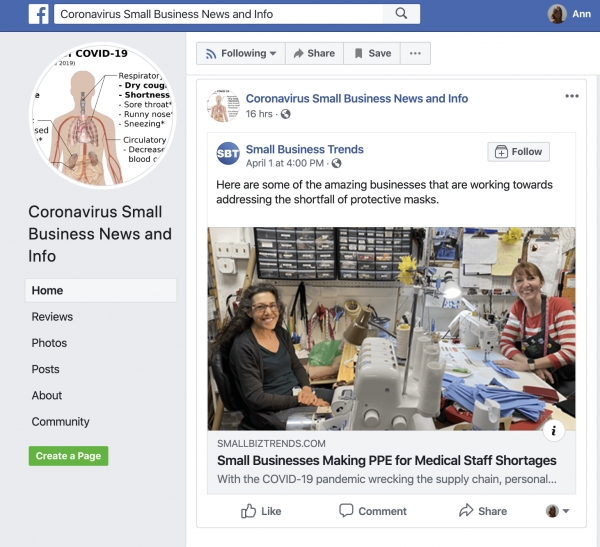Follow Small Business Trends
Screen dimensions: 600x547
(x=518, y=152)
